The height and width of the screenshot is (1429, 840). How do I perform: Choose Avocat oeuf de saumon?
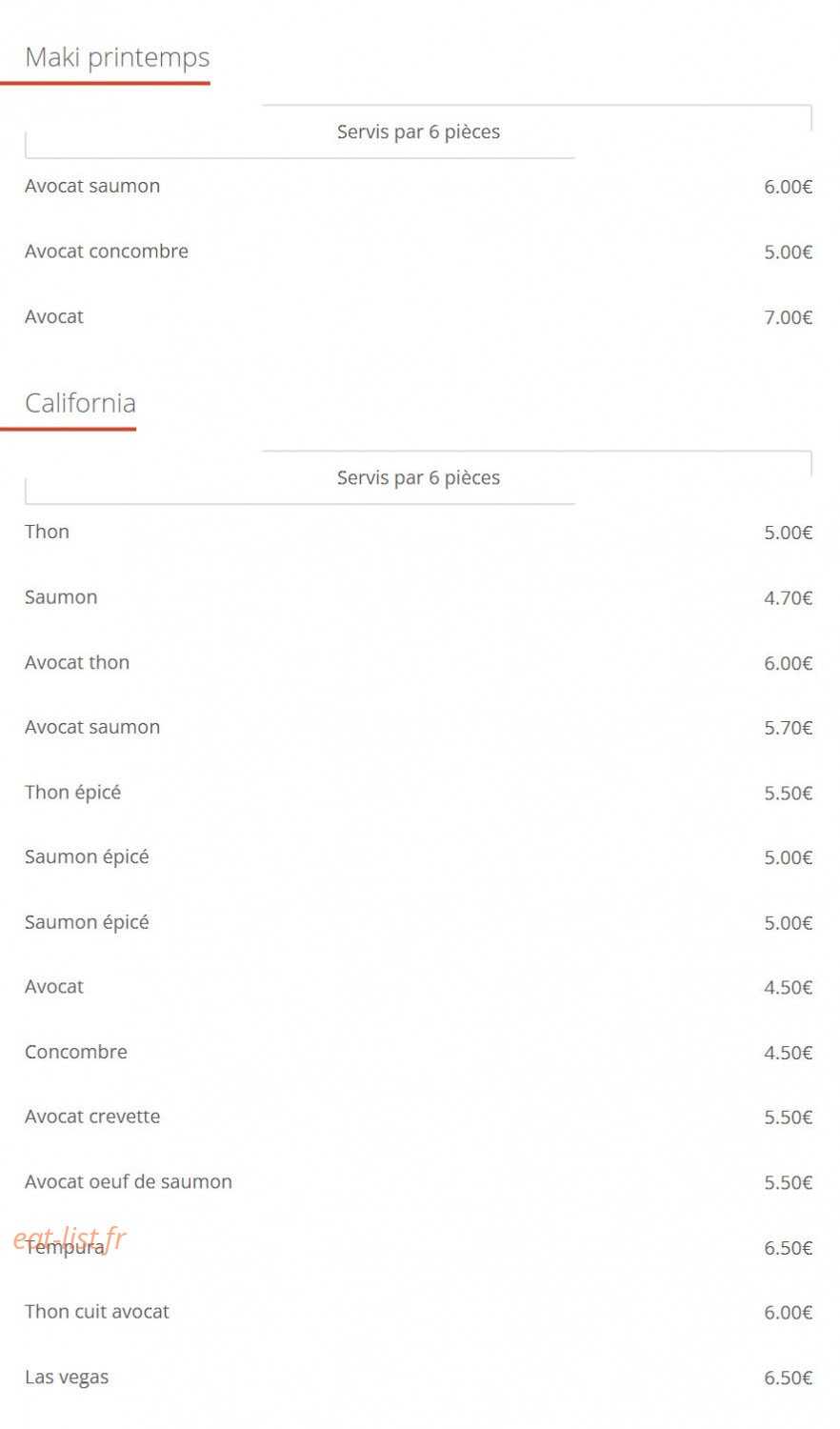[129, 1181]
